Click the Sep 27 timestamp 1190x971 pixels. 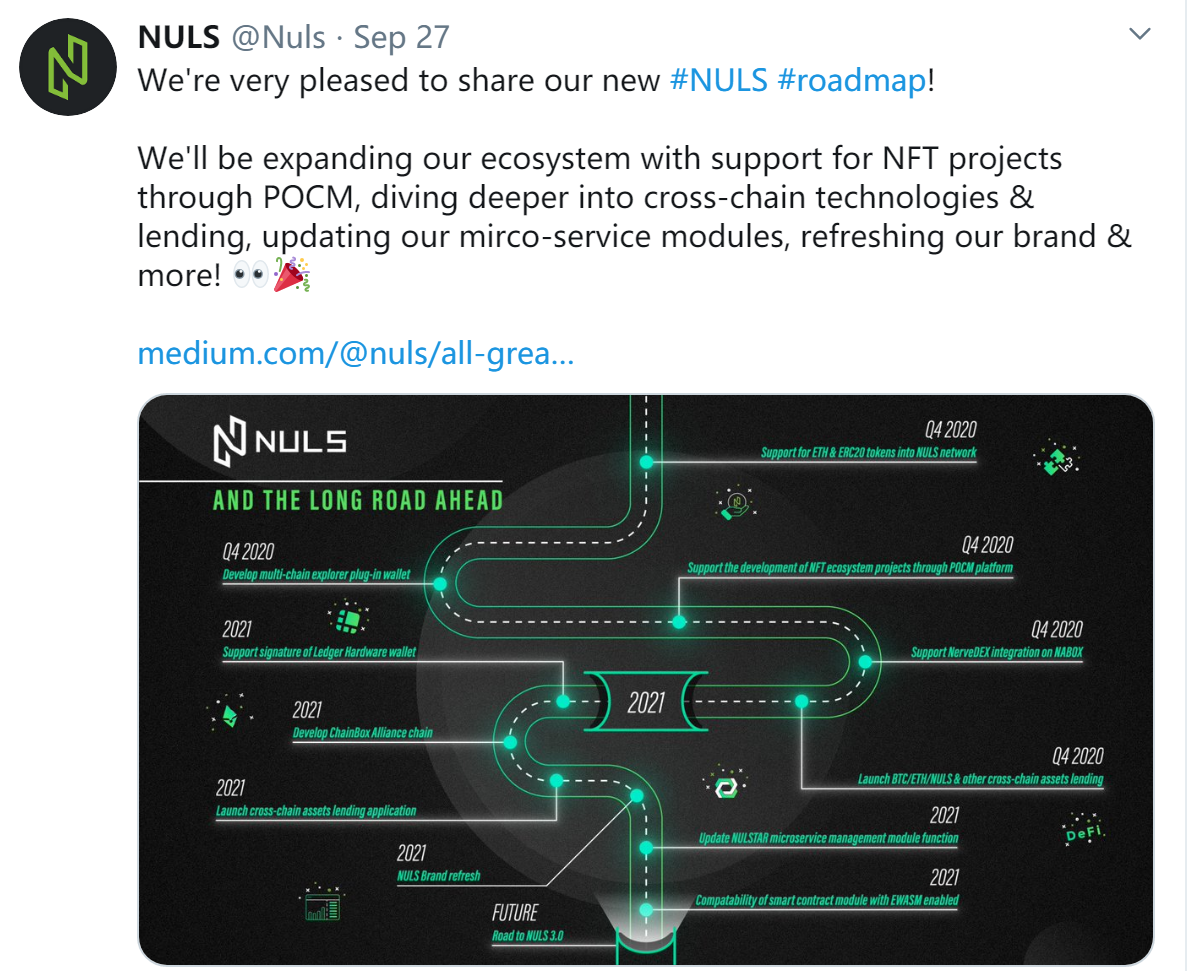[x=401, y=38]
